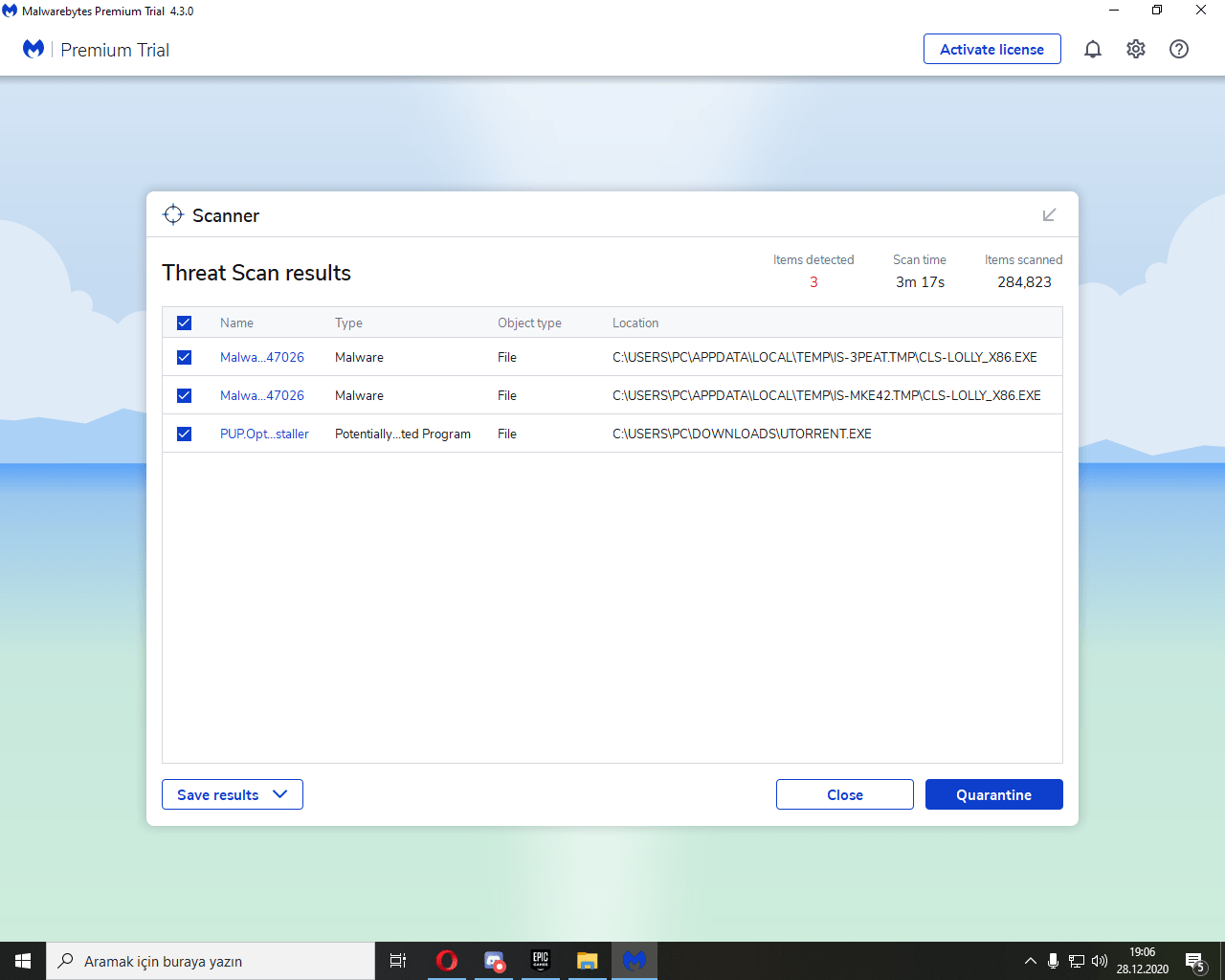
Task: Click the IS-3PEAT.TMP\CLS-LOLLY_X86.EXE location path
Action: (x=825, y=357)
